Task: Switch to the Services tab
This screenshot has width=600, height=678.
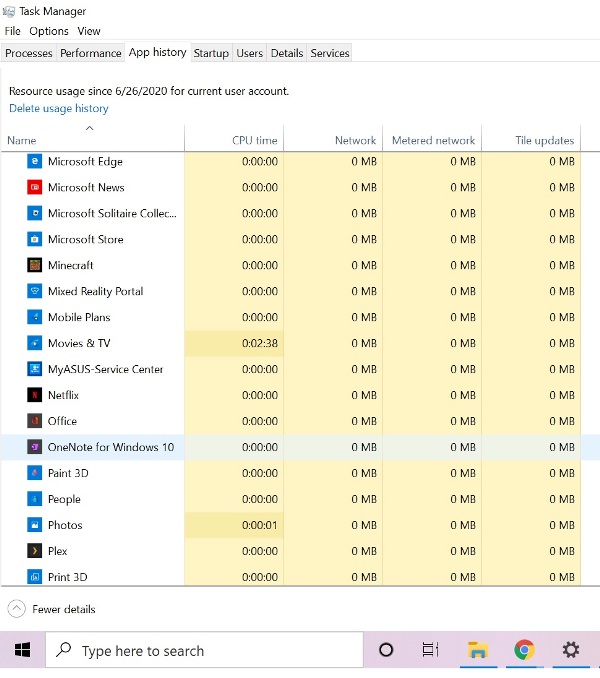Action: click(329, 53)
